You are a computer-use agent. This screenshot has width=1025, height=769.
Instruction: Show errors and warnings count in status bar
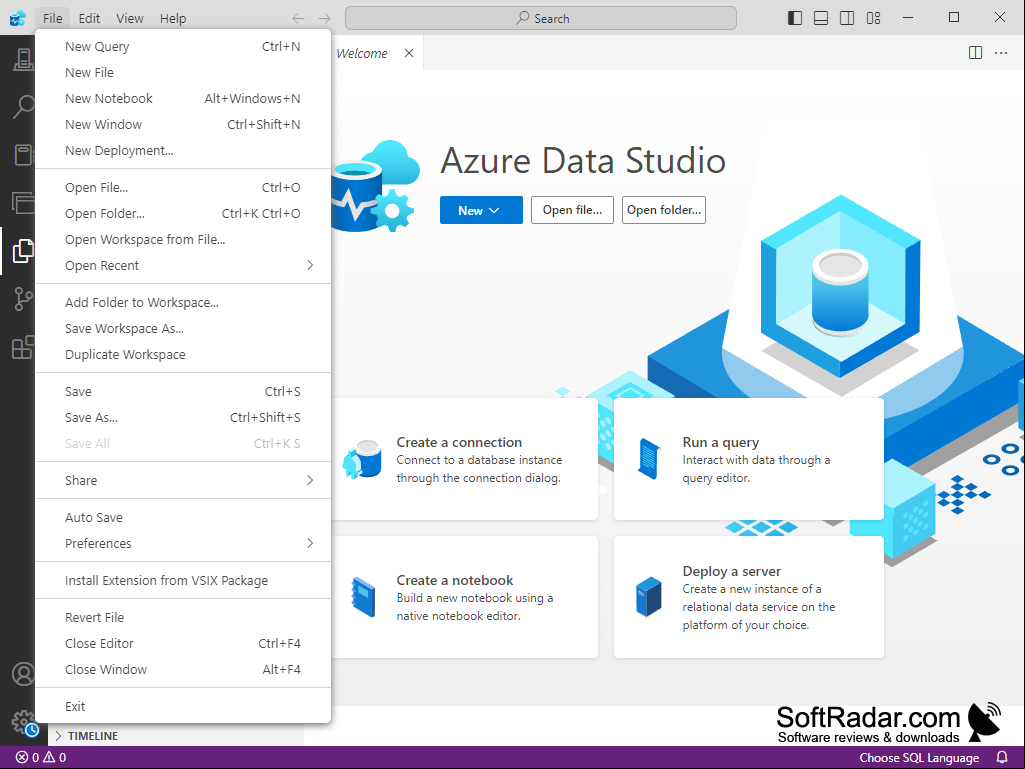pos(41,757)
